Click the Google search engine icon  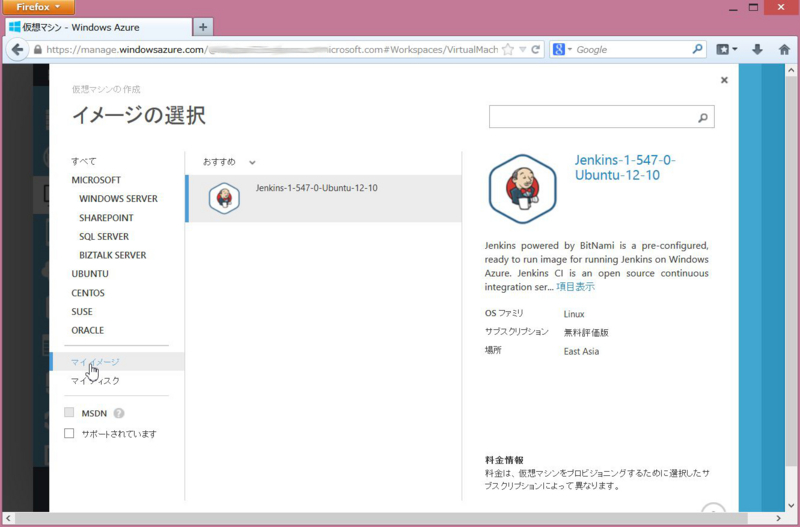(x=559, y=49)
